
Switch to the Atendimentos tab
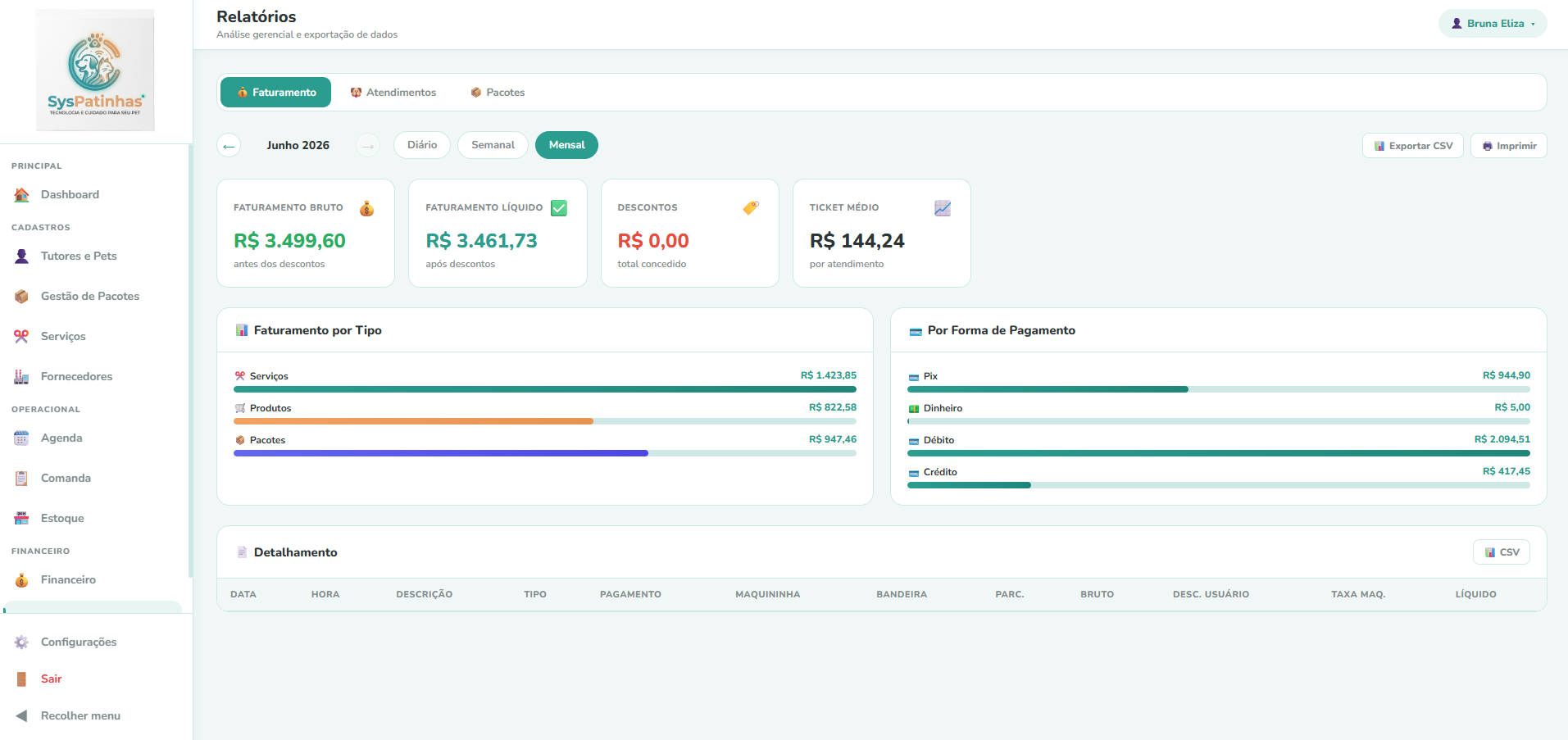click(393, 93)
